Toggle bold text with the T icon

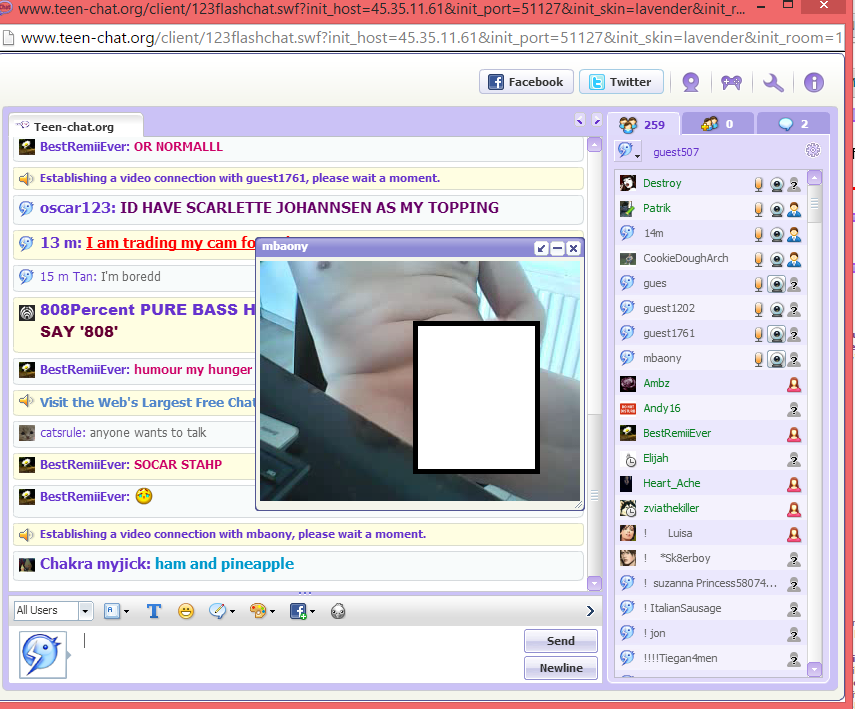click(154, 611)
